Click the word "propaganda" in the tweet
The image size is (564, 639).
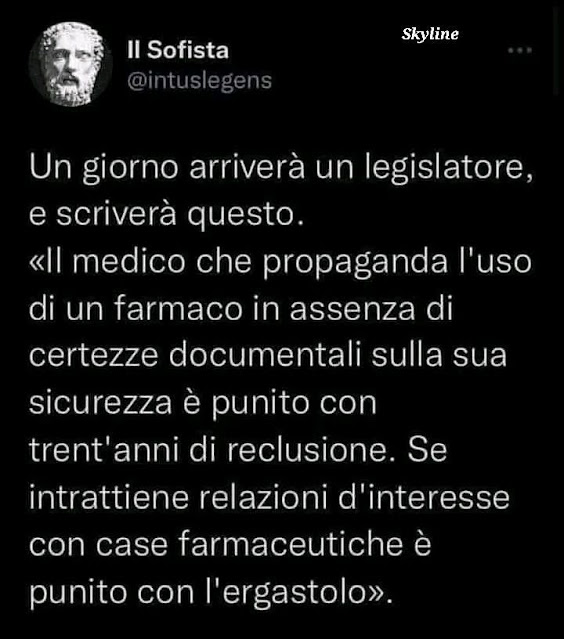pyautogui.click(x=355, y=263)
